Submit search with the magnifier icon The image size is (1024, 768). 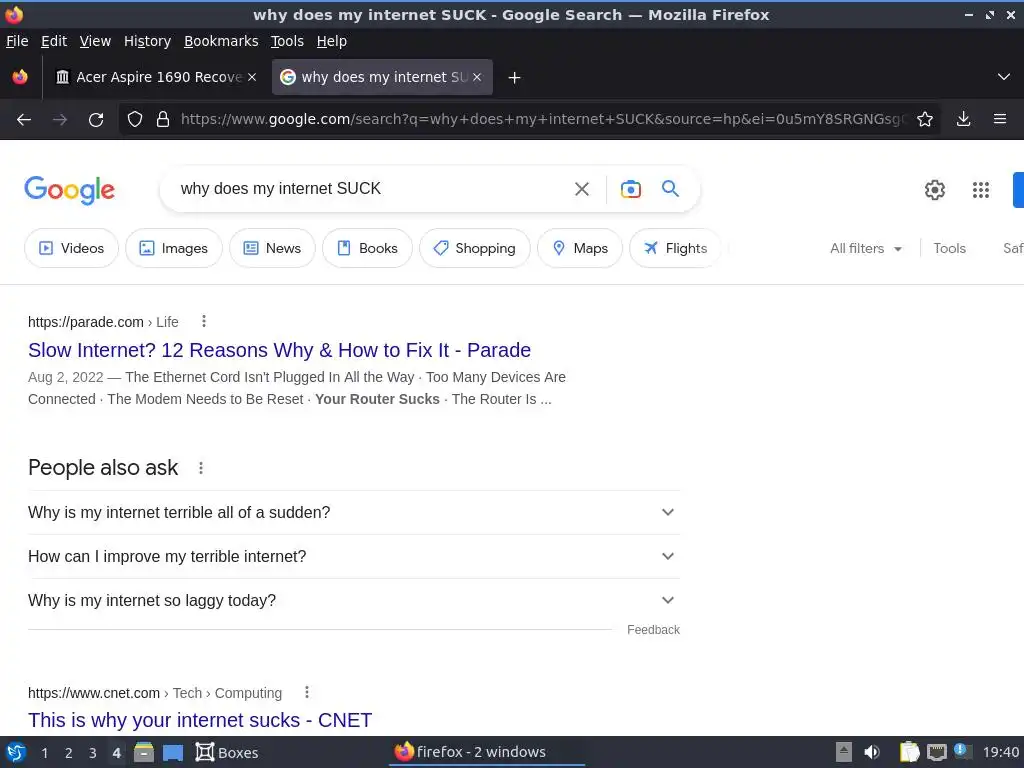tap(670, 189)
